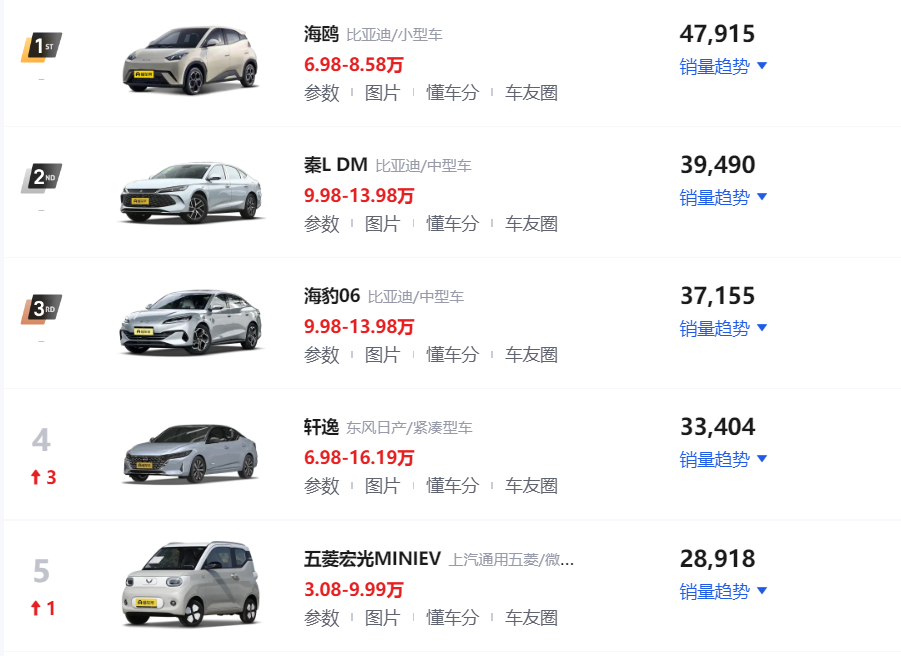This screenshot has height=656, width=901.
Task: Expand 销量趋势 dropdown for 轩逸
Action: click(x=723, y=460)
